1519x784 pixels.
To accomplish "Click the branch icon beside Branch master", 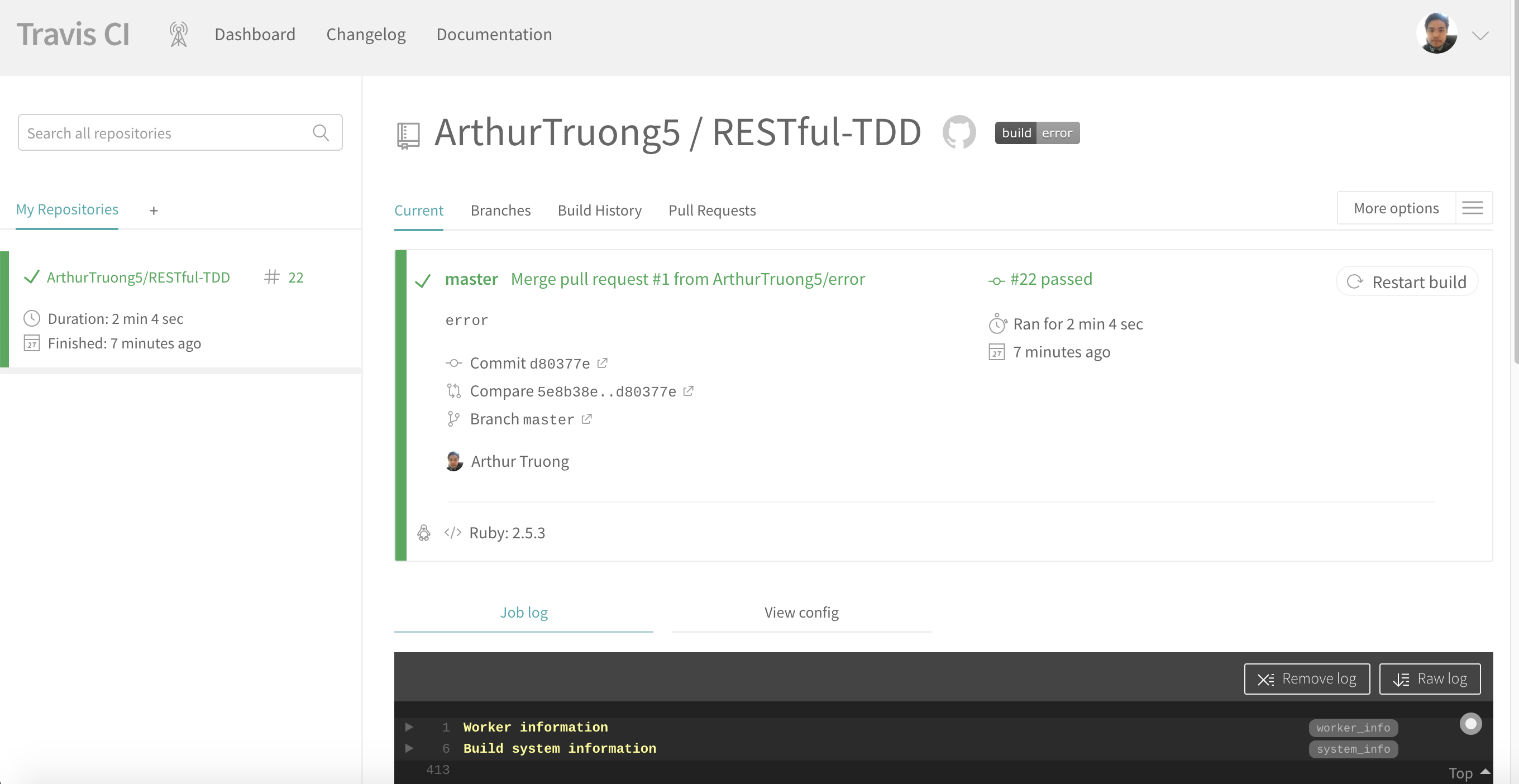I will [453, 419].
